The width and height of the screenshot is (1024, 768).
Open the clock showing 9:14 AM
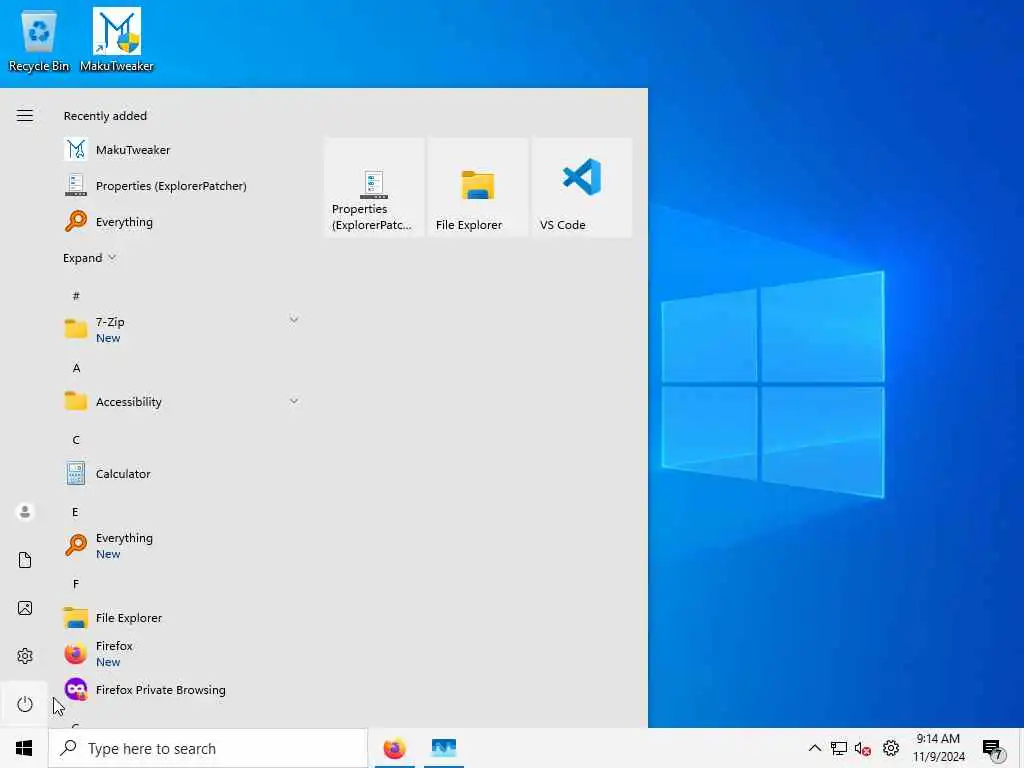point(938,748)
